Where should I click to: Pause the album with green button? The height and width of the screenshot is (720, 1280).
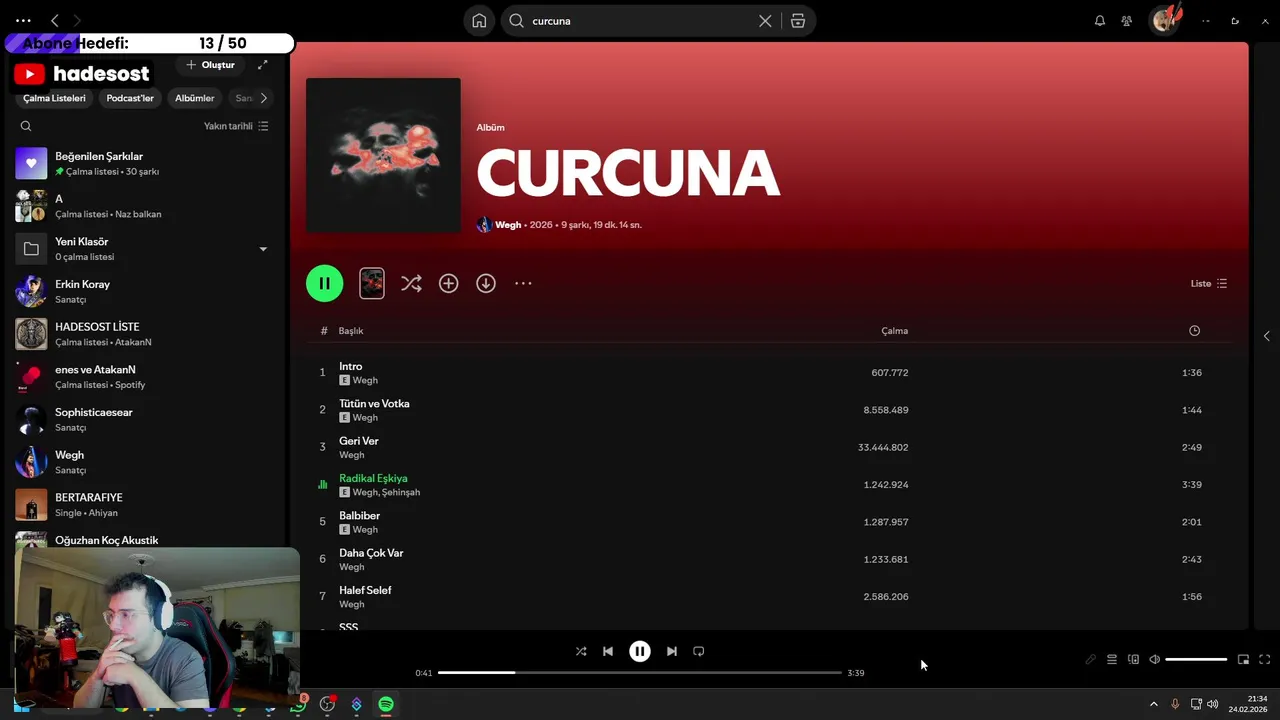click(x=324, y=283)
